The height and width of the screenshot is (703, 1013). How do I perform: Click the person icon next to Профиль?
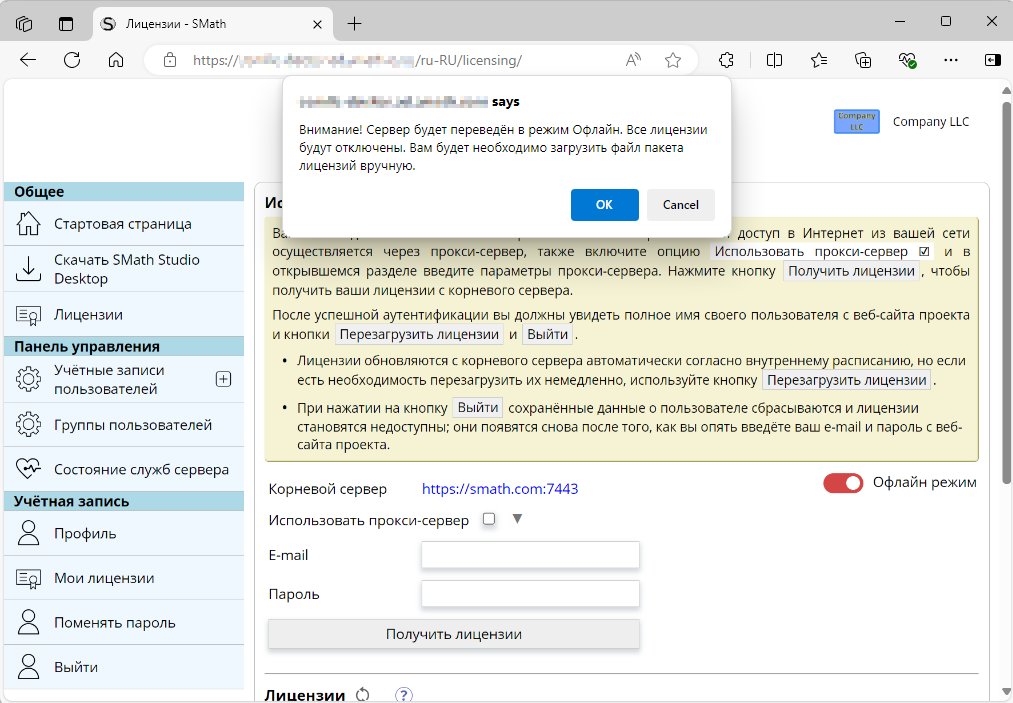point(28,533)
